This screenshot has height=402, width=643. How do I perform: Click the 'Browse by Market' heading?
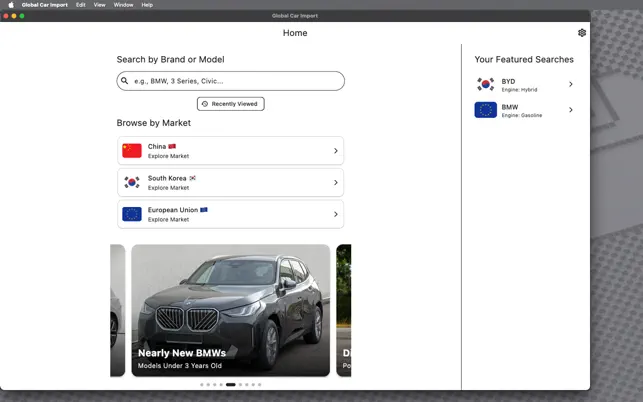154,123
